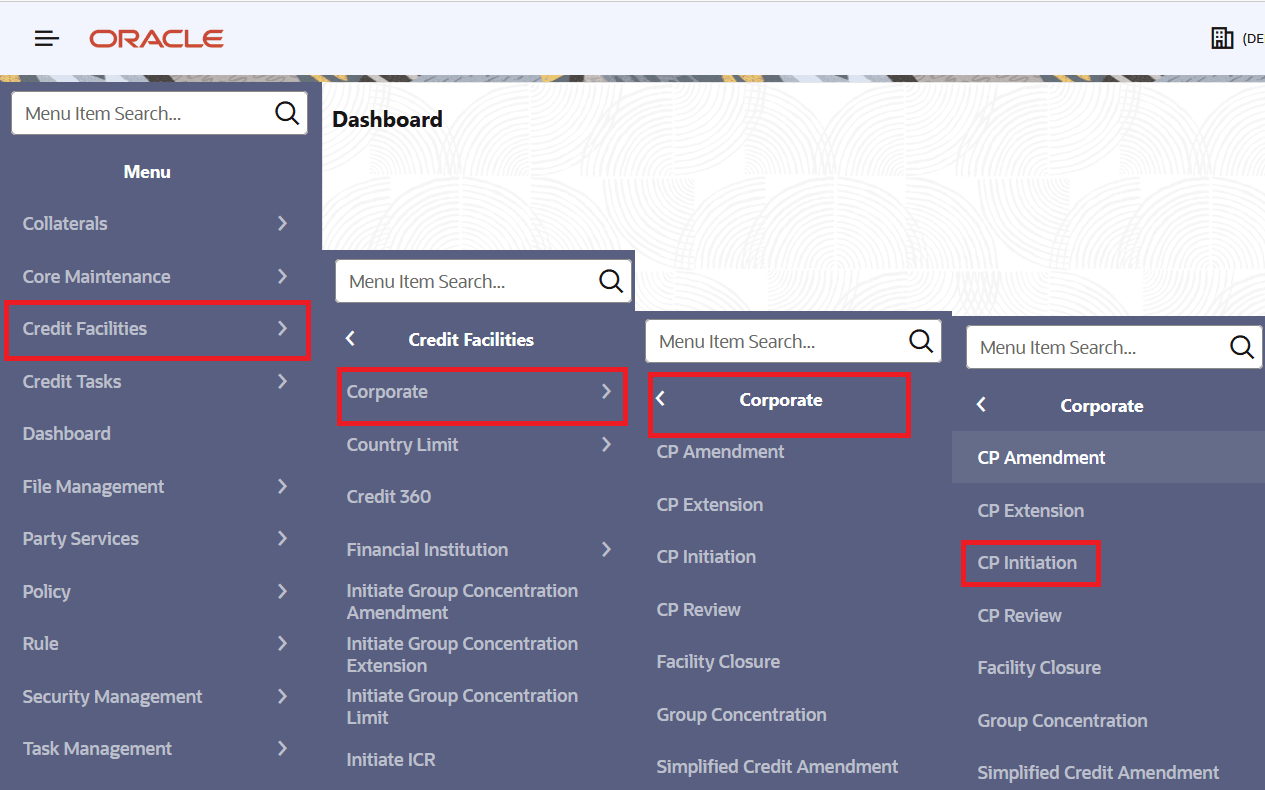The height and width of the screenshot is (790, 1265).
Task: Click the Dashboard page heading
Action: pyautogui.click(x=387, y=119)
